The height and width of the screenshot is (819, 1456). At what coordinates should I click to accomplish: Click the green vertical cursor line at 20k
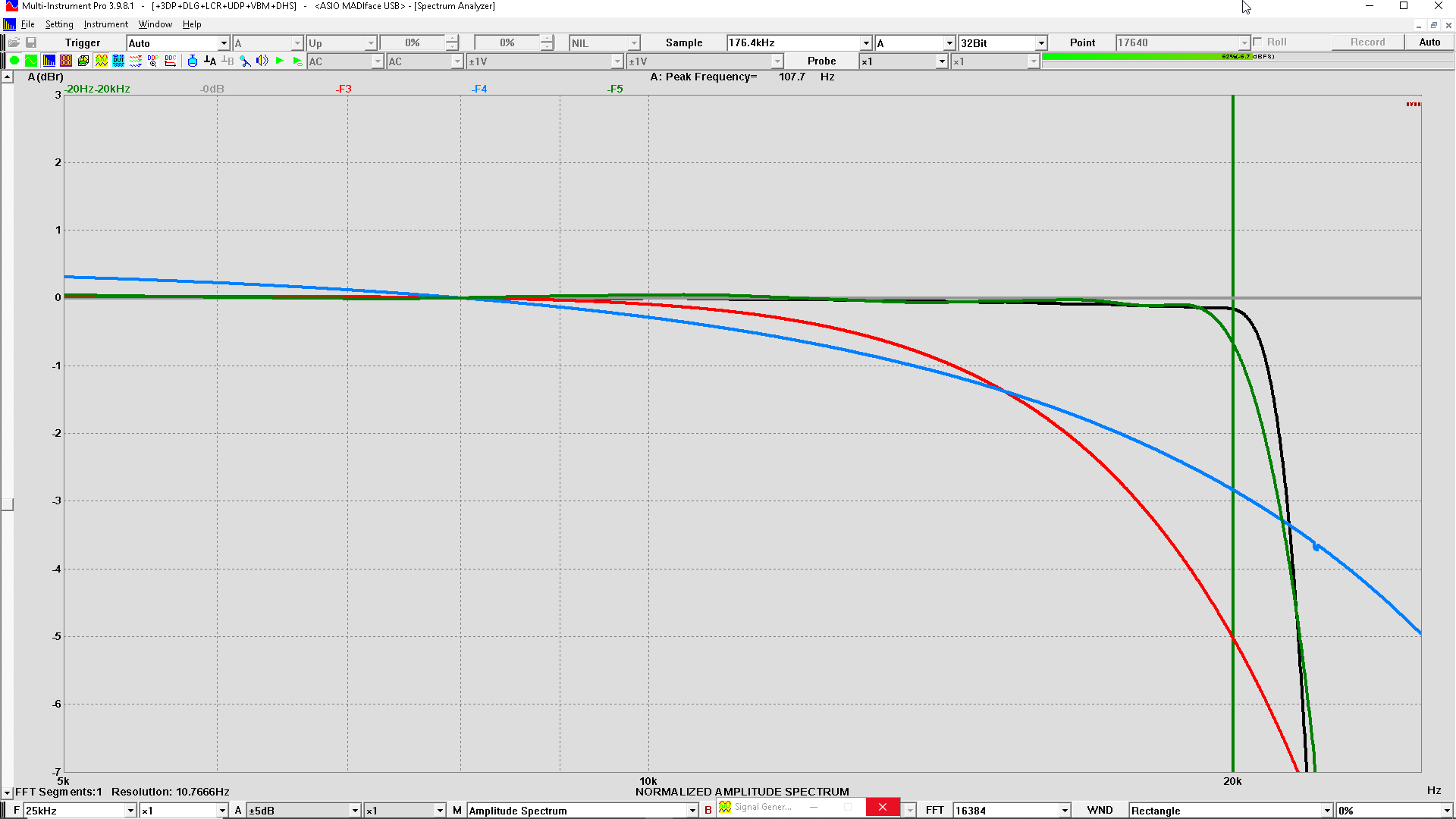coord(1233,432)
